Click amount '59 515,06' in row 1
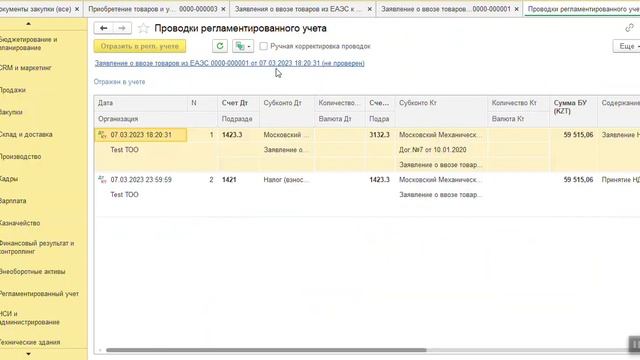The width and height of the screenshot is (640, 360). 578,135
